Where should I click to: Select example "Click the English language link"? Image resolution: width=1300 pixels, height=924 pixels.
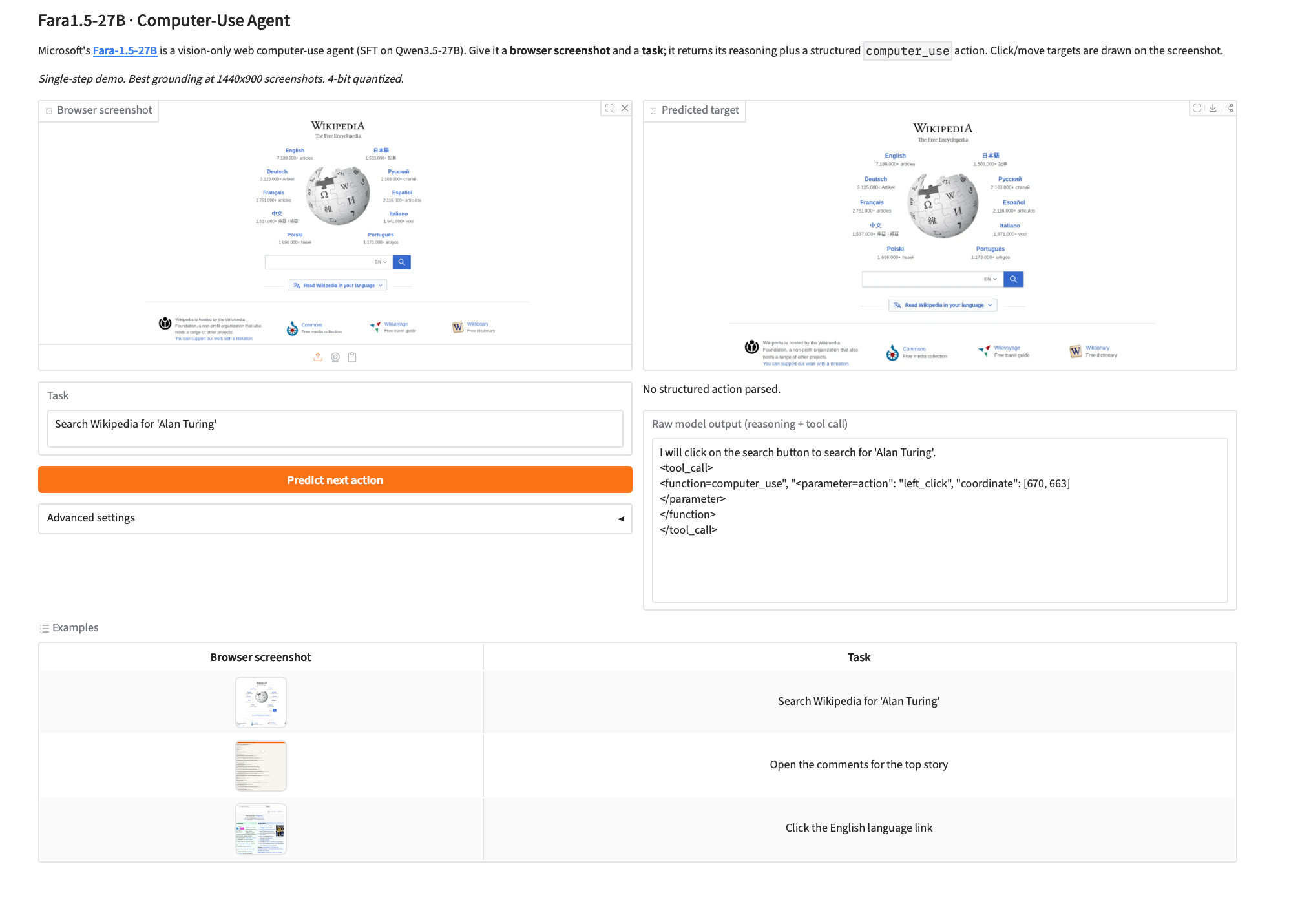coord(859,828)
